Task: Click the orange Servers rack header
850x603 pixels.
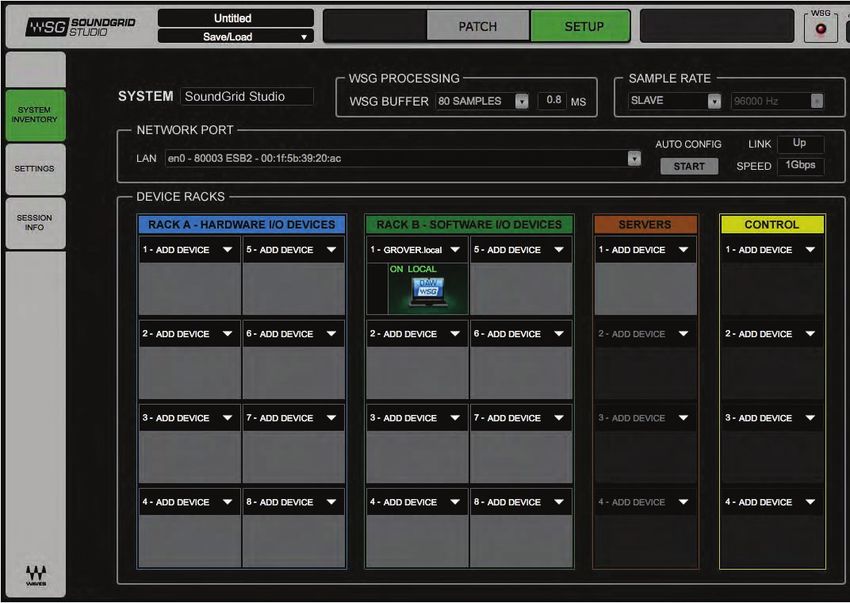Action: [x=645, y=224]
